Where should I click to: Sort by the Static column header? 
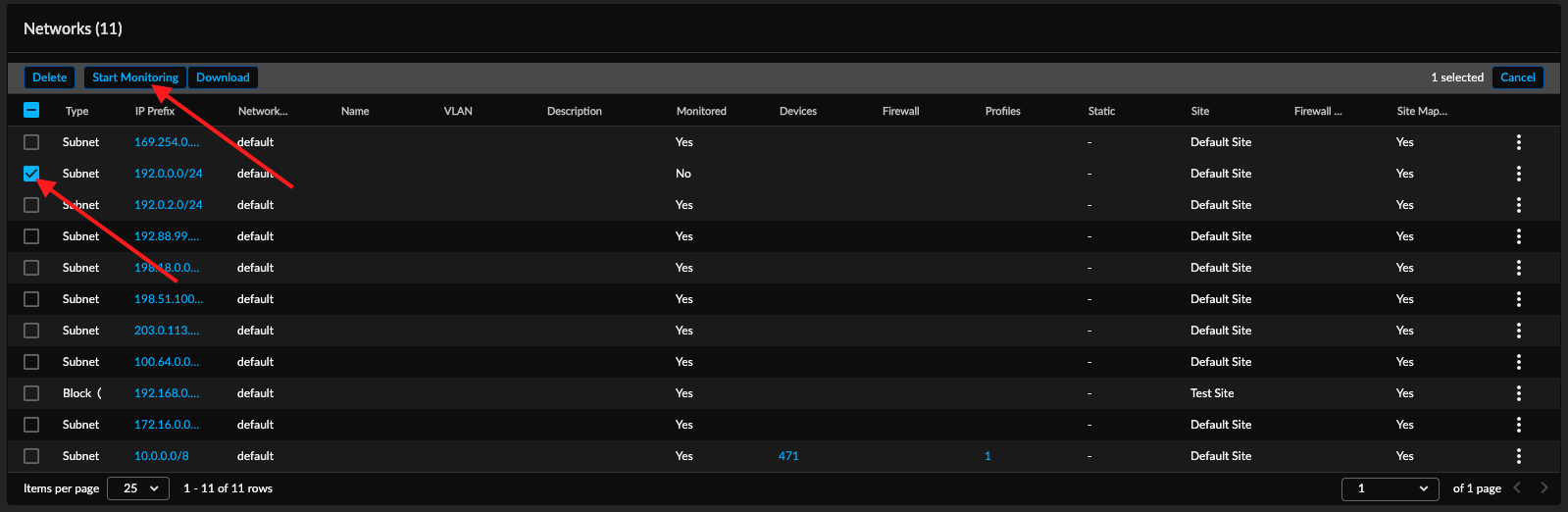click(x=1101, y=111)
